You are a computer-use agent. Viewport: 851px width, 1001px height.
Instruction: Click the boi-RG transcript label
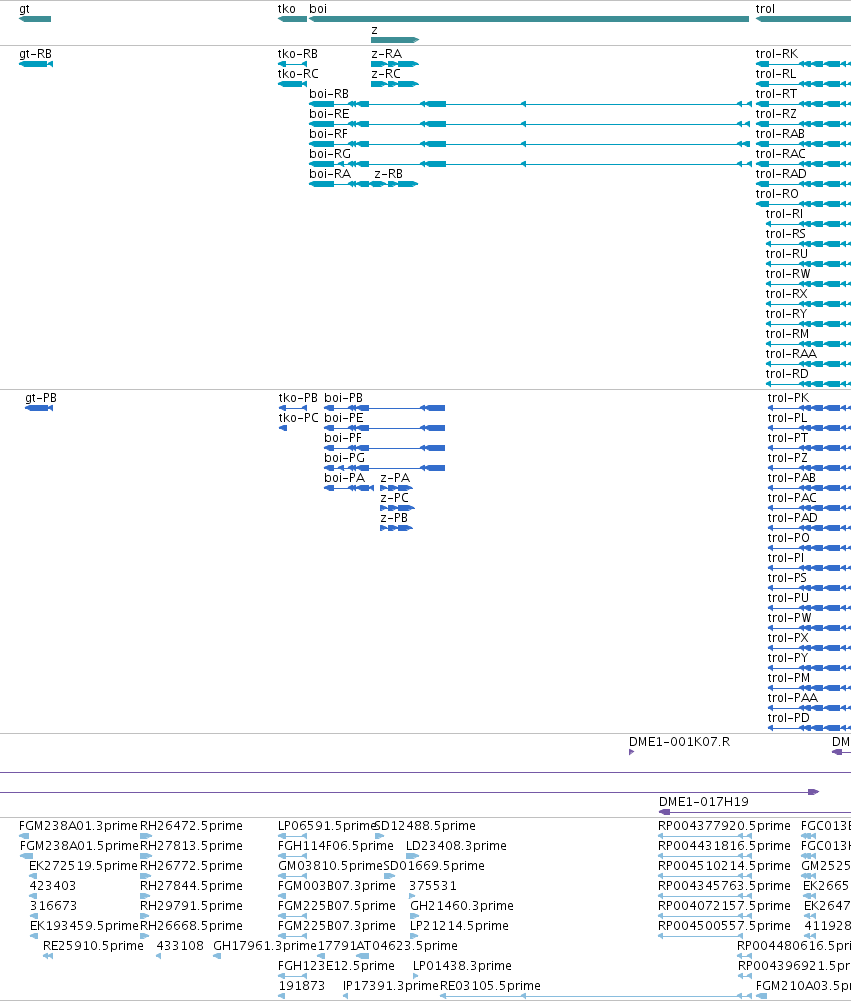[329, 154]
